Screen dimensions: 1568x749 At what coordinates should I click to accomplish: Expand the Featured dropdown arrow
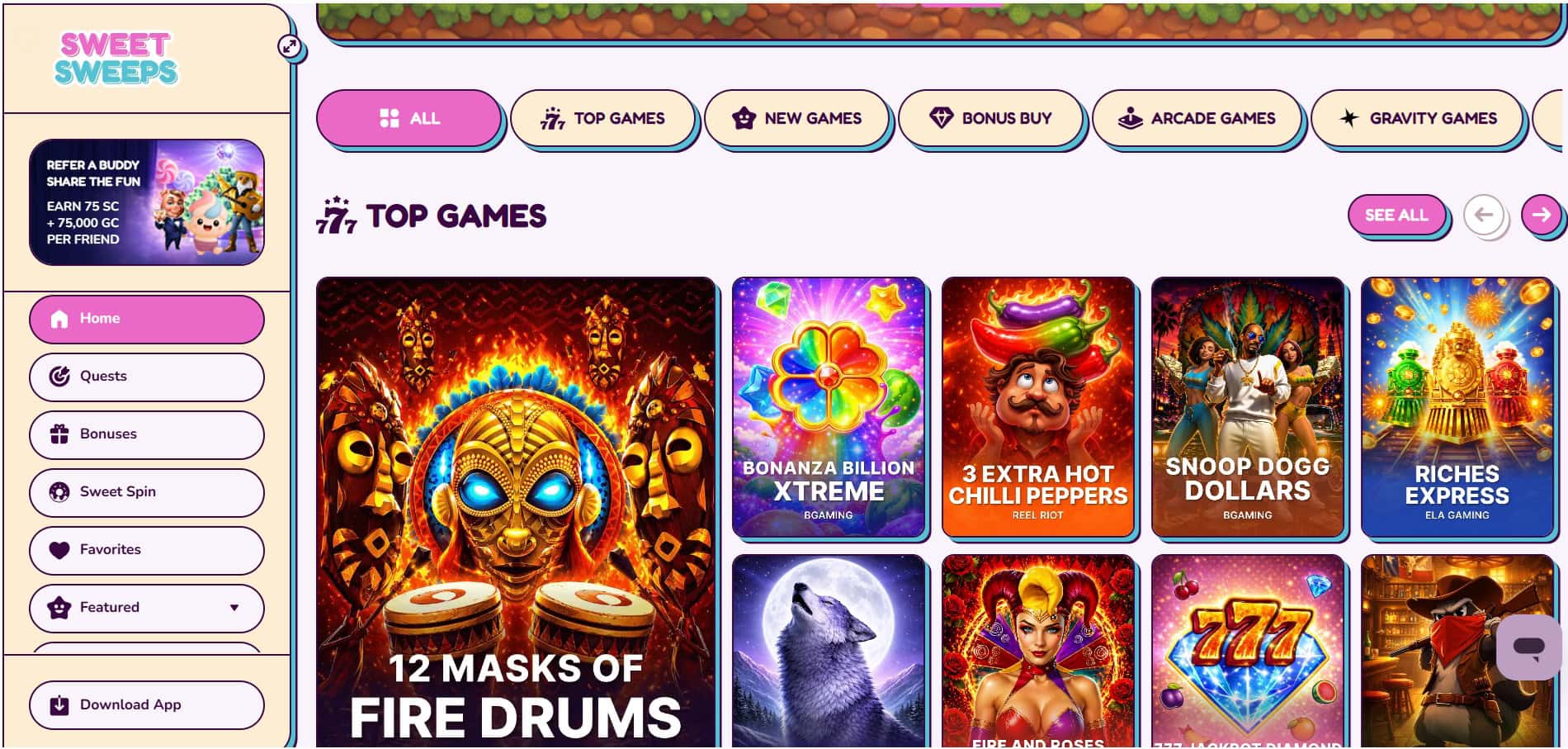[x=234, y=608]
